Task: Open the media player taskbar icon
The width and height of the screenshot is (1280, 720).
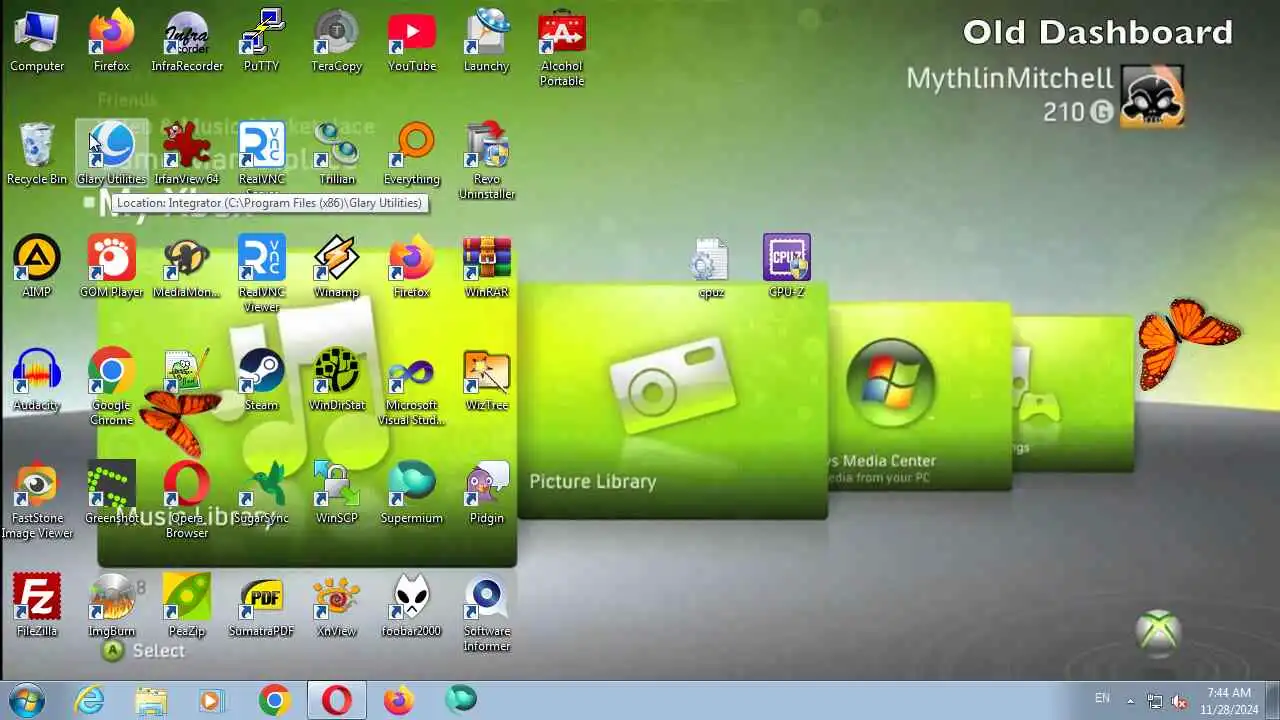Action: (212, 700)
